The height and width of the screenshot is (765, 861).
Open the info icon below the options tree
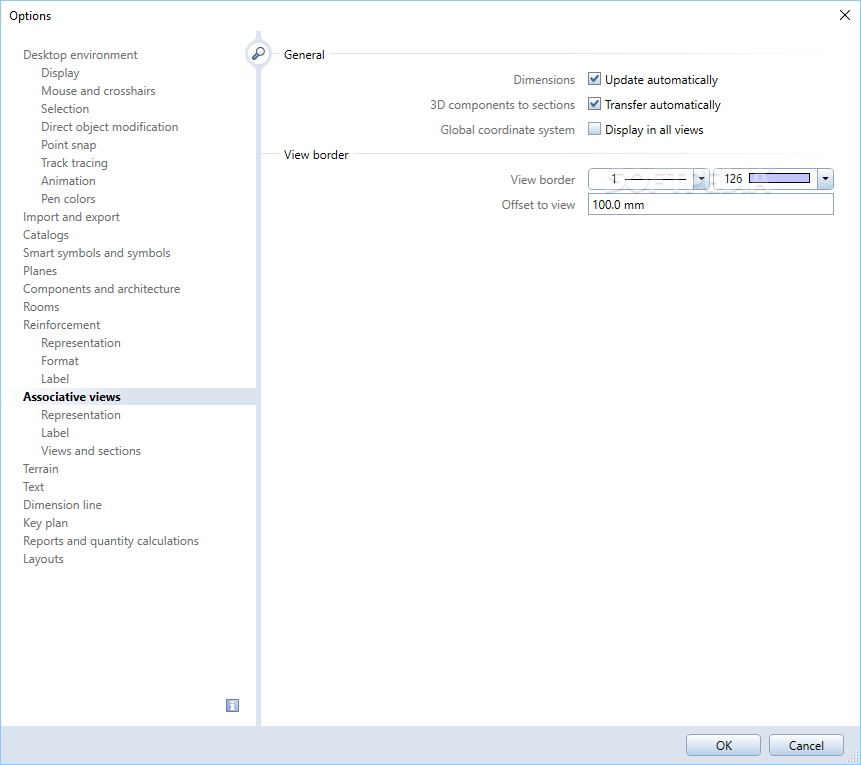point(232,706)
